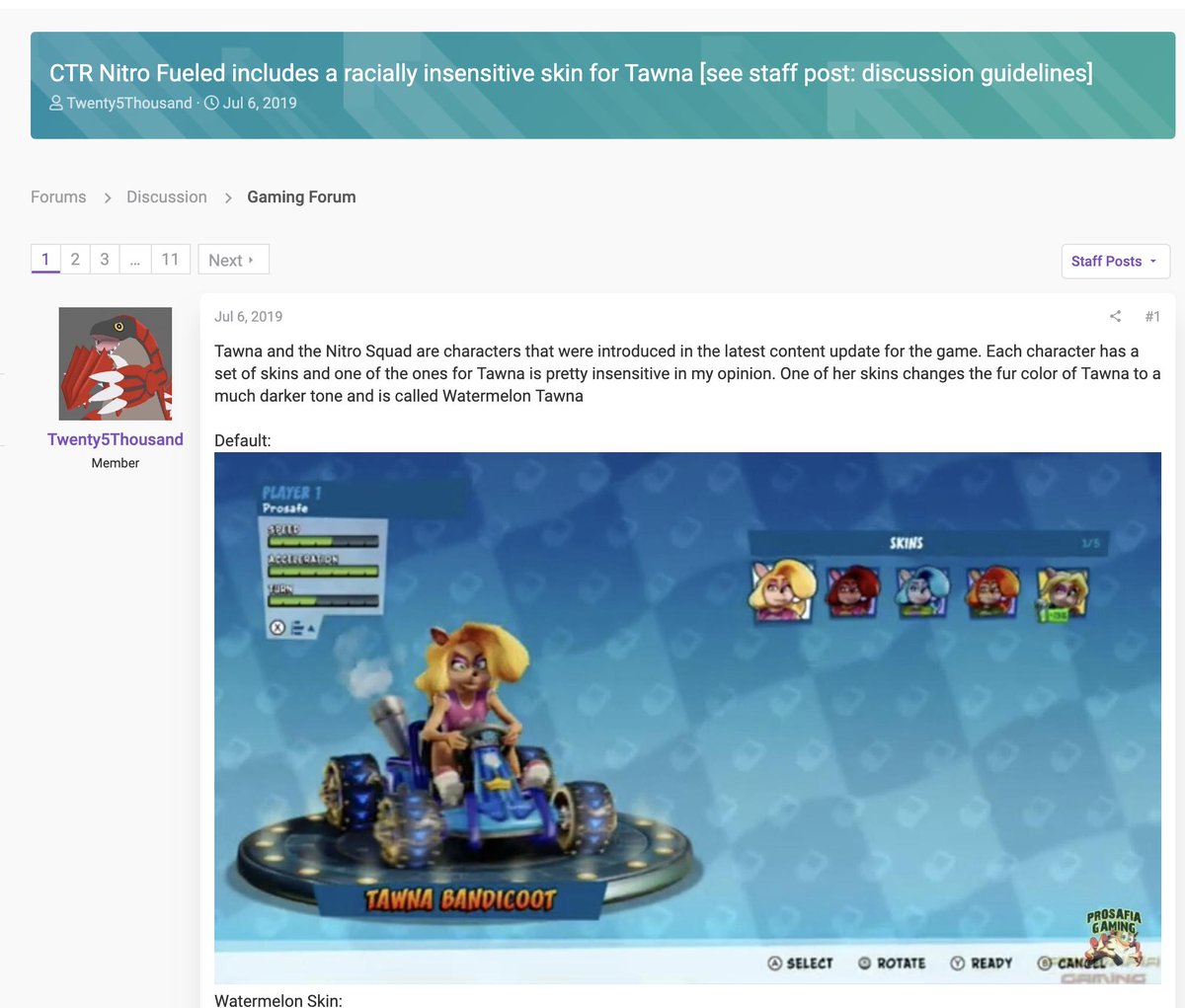Open the default Tawna Bandicoot screenshot

tap(687, 718)
